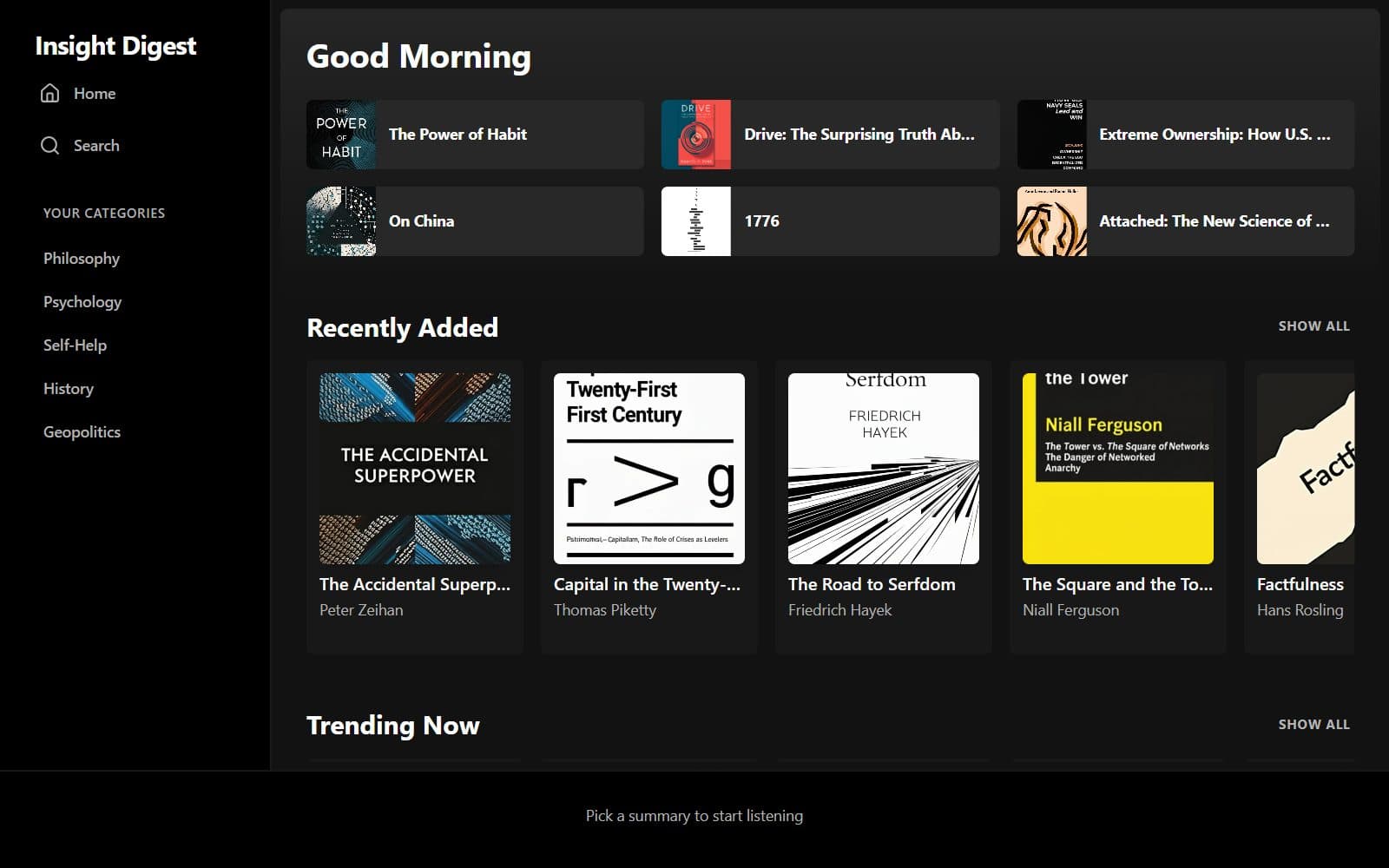This screenshot has width=1389, height=868.
Task: Click the Home house icon
Action: click(x=50, y=93)
